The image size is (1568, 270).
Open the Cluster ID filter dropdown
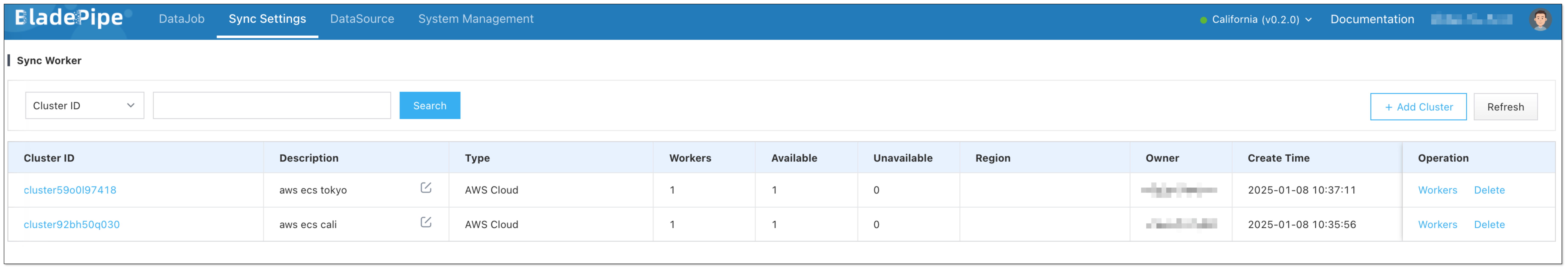[x=84, y=105]
